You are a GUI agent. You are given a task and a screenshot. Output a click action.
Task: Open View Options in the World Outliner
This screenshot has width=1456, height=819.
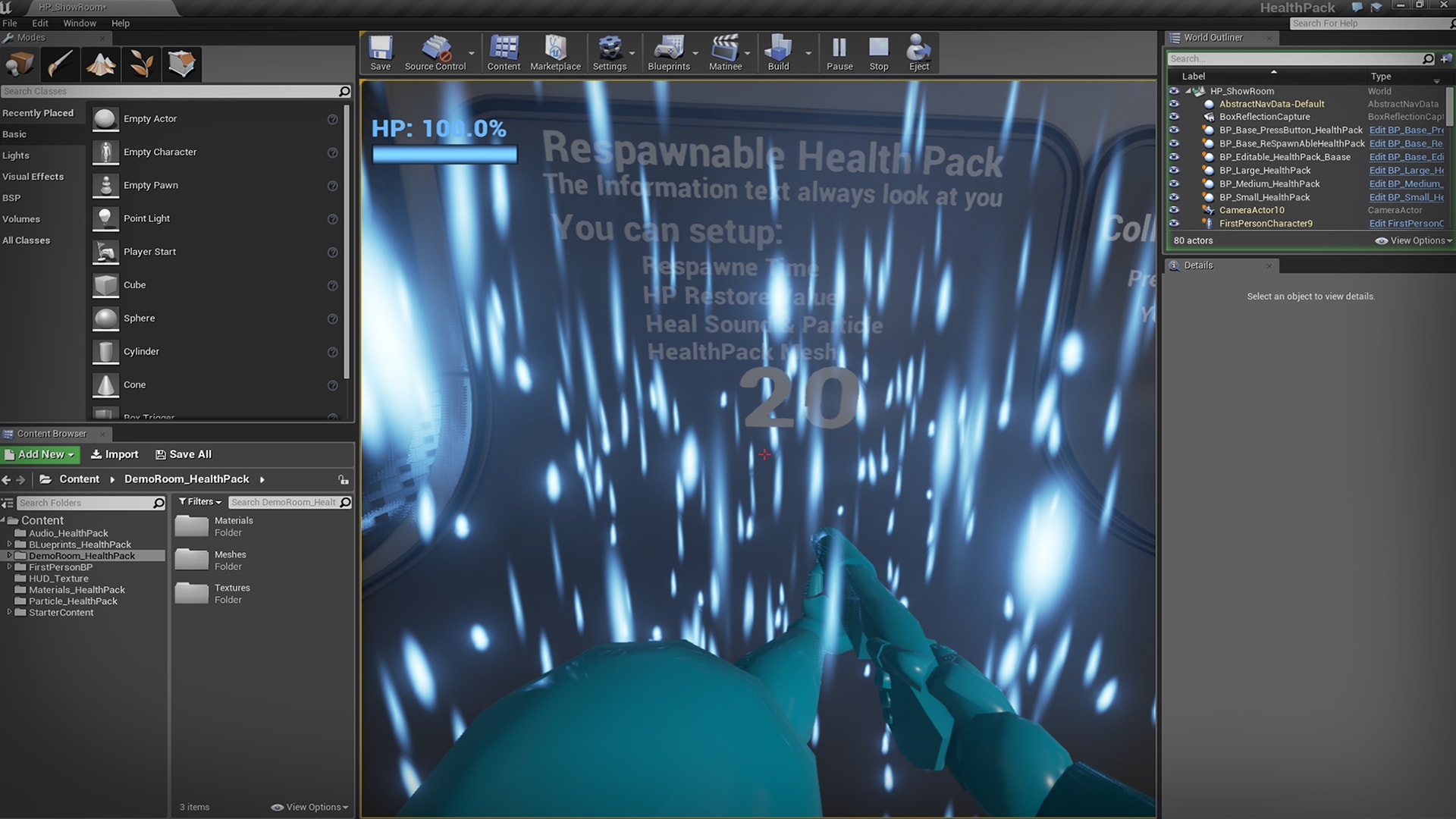click(x=1412, y=240)
